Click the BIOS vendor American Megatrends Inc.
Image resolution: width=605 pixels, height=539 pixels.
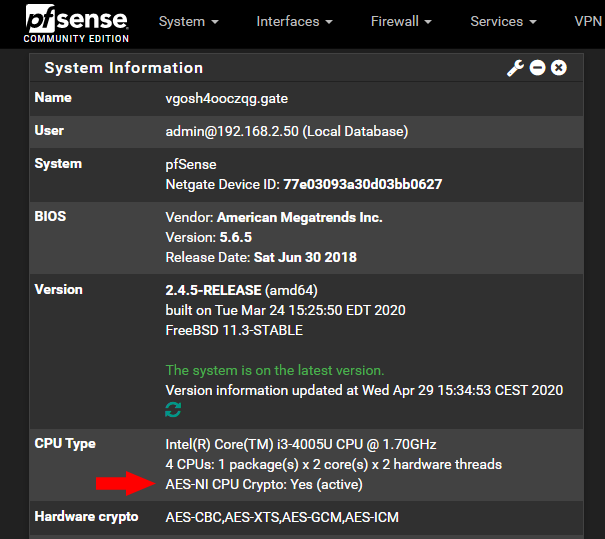299,217
